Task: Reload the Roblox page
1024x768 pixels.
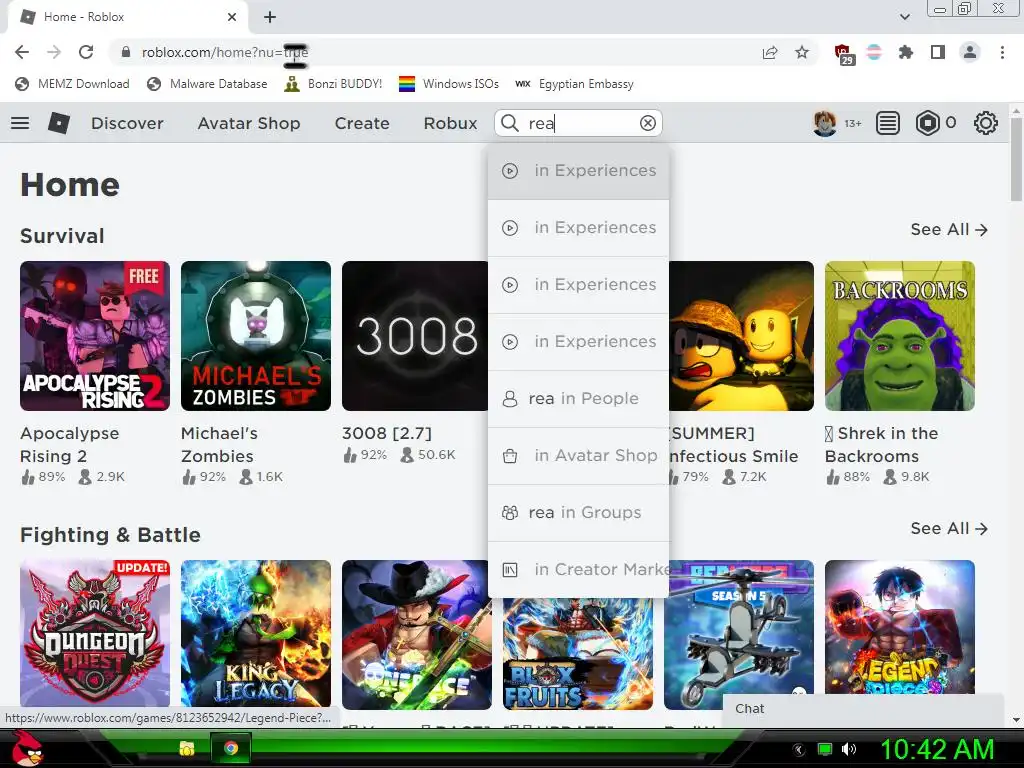Action: coord(86,52)
